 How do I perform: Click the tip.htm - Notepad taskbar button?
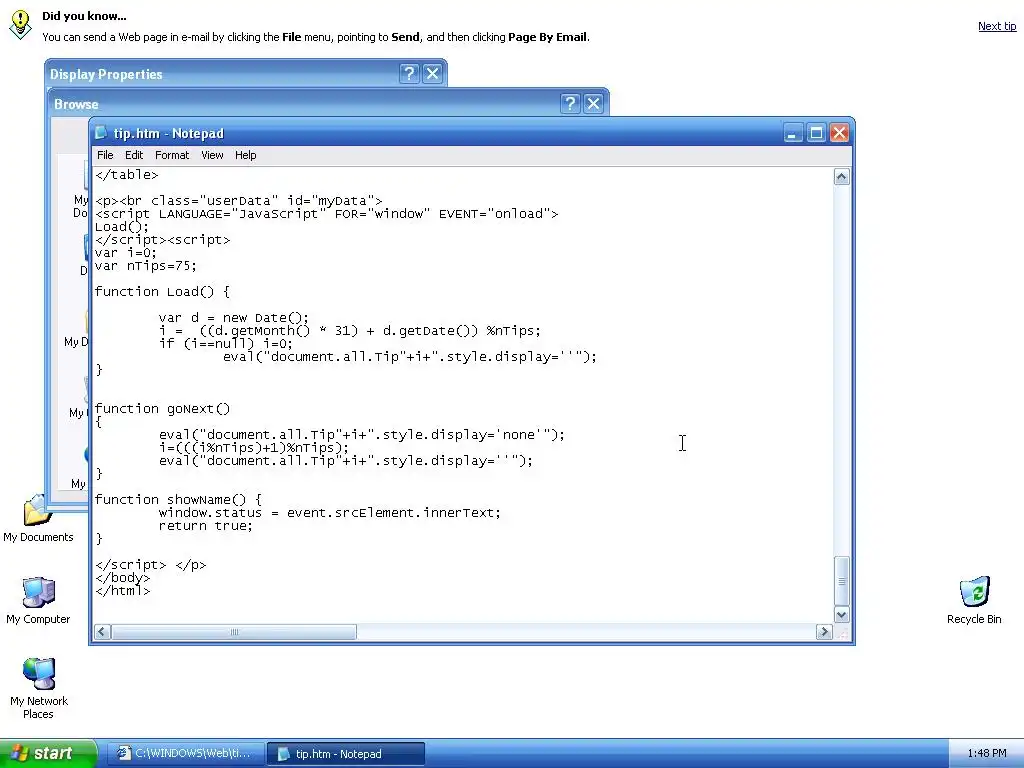coord(345,754)
